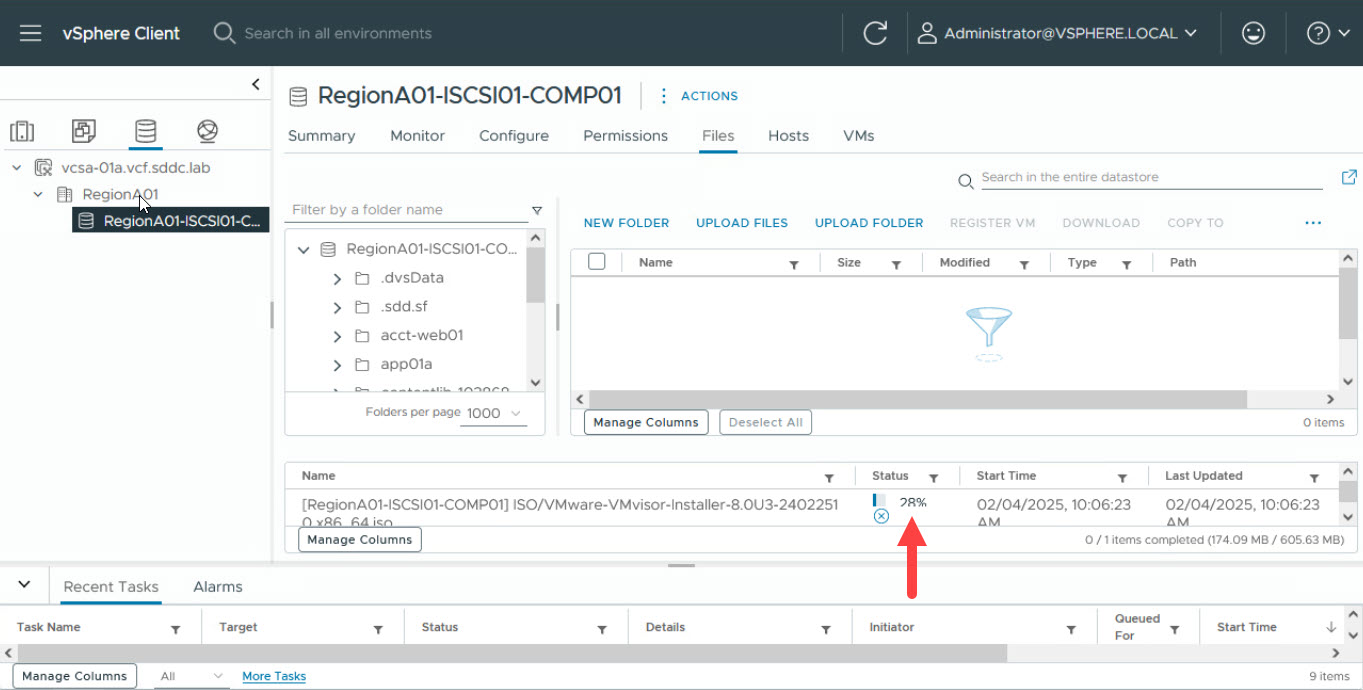
Task: Filter the files list Type column
Action: pos(1126,265)
